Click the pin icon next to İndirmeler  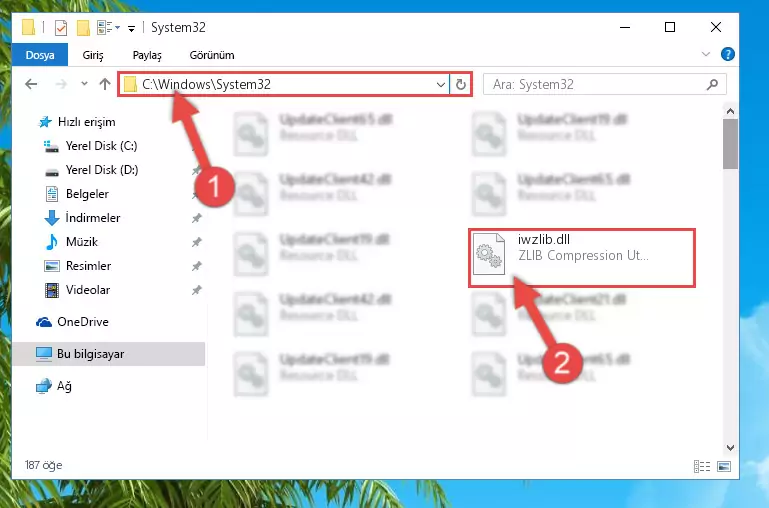pyautogui.click(x=196, y=218)
